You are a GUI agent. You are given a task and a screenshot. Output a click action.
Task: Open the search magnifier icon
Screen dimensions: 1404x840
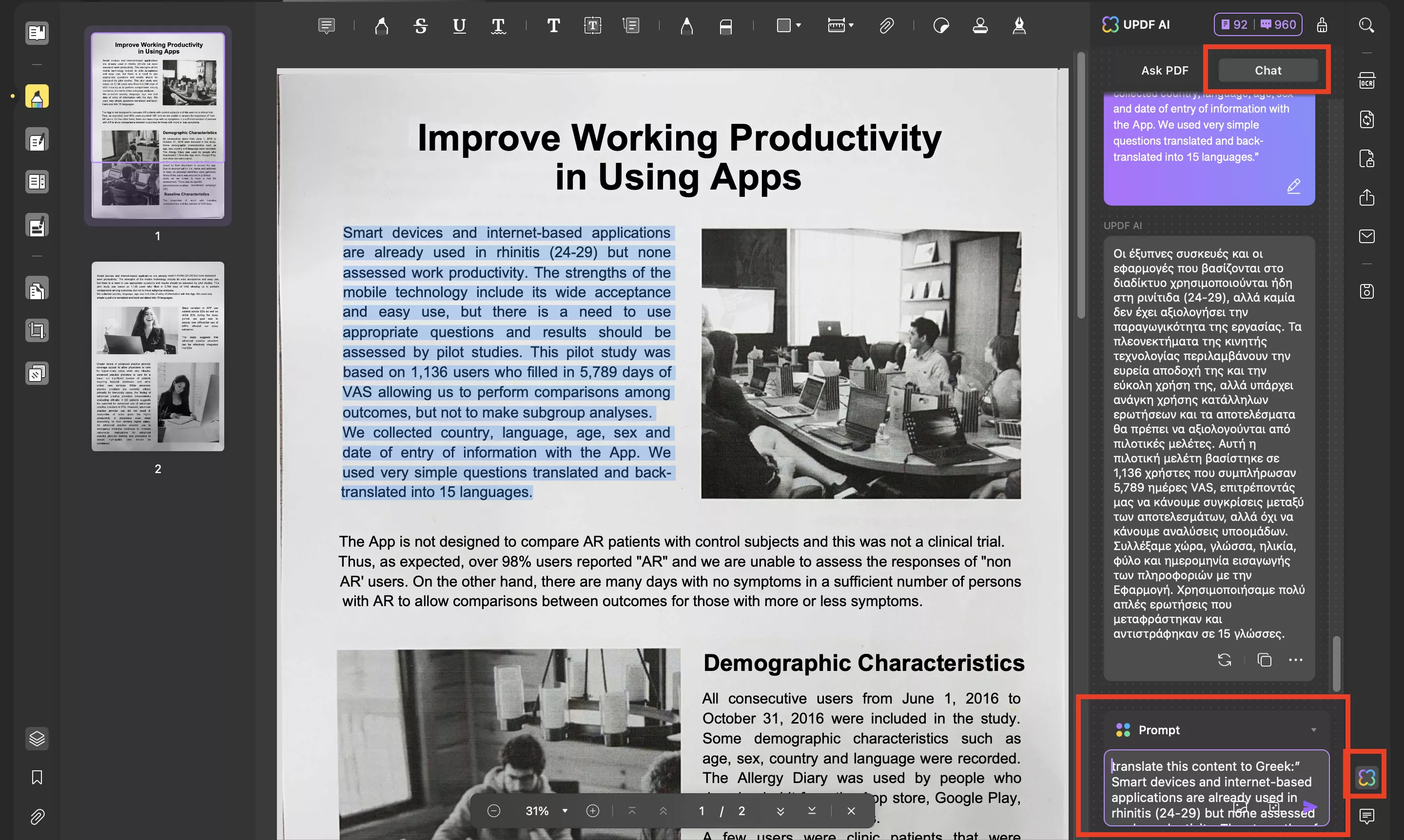1366,25
